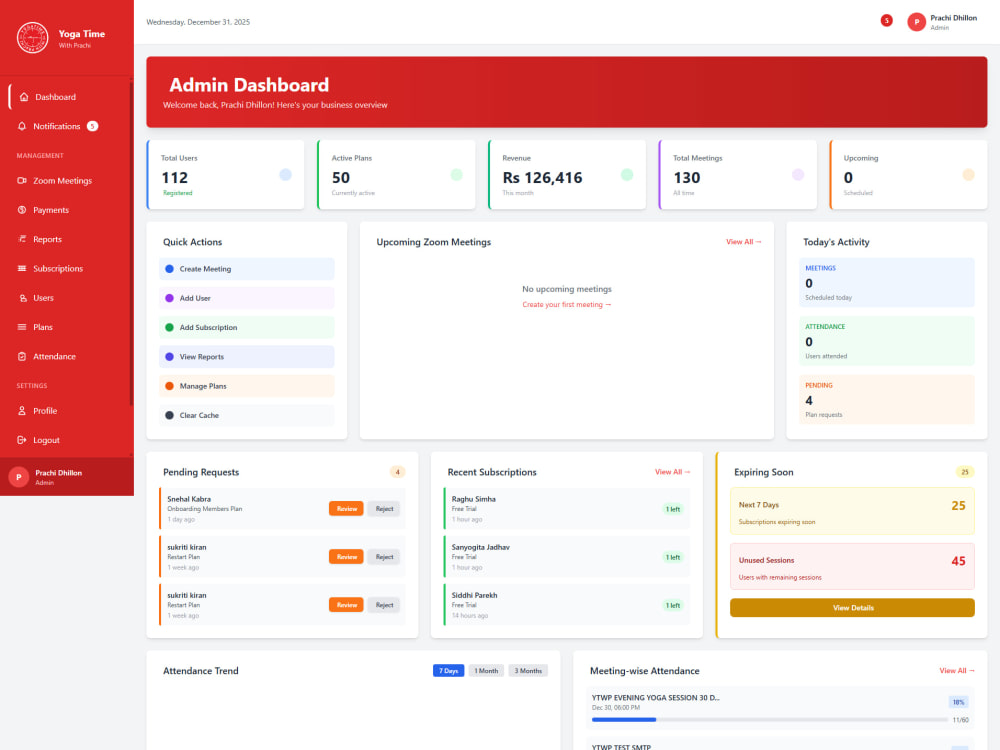Click the Payments icon in sidebar
The image size is (1000, 750).
[22, 210]
